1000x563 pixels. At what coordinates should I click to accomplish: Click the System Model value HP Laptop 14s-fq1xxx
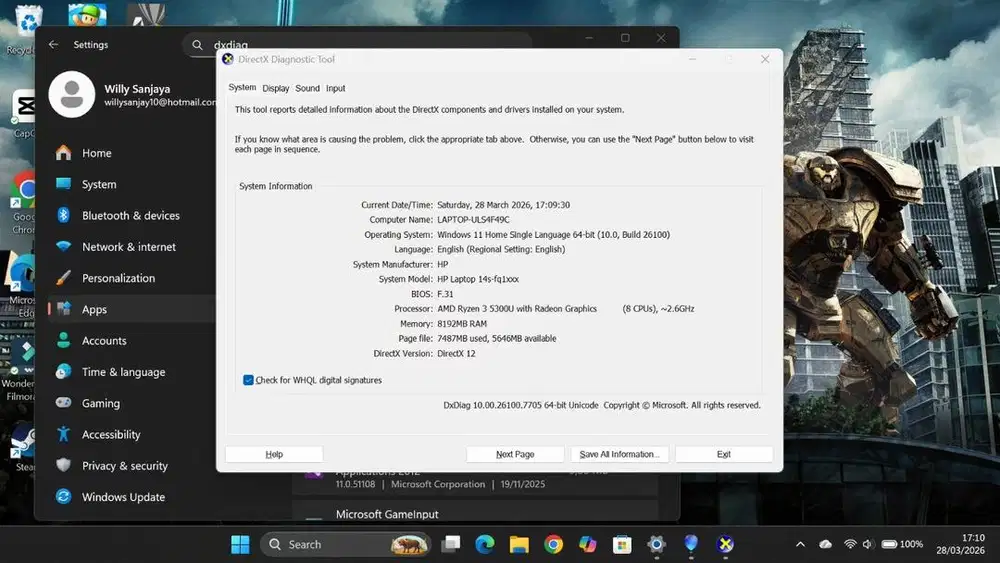478,279
